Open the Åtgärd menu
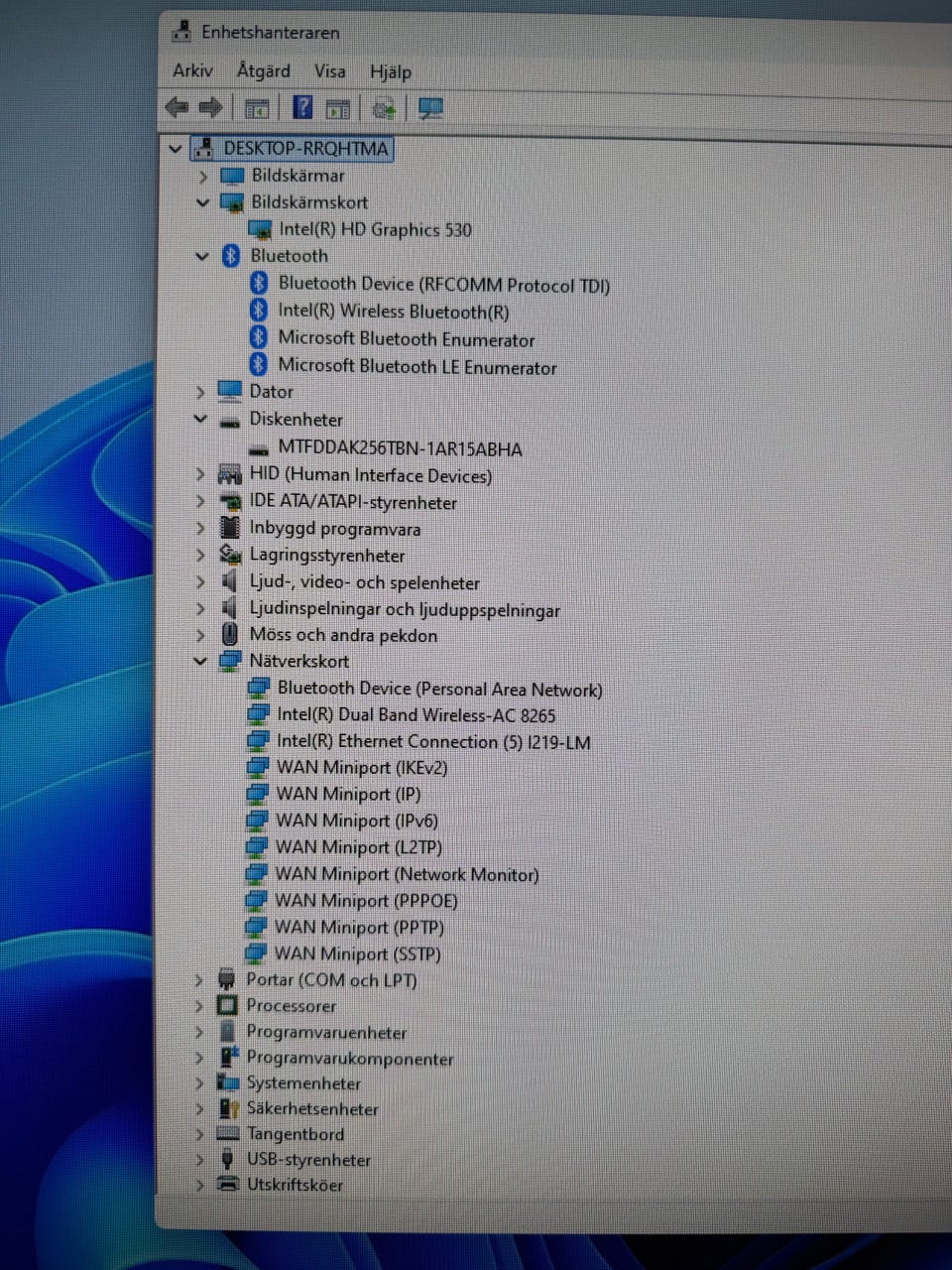Image resolution: width=952 pixels, height=1270 pixels. coord(264,70)
